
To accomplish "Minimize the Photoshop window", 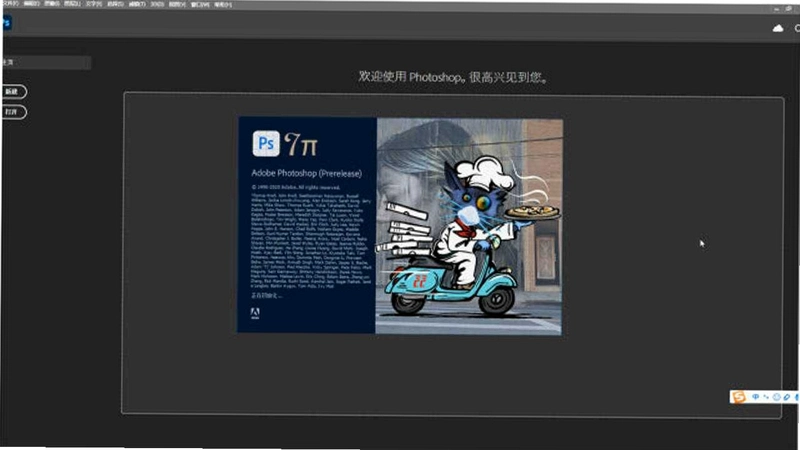I will tap(776, 9).
